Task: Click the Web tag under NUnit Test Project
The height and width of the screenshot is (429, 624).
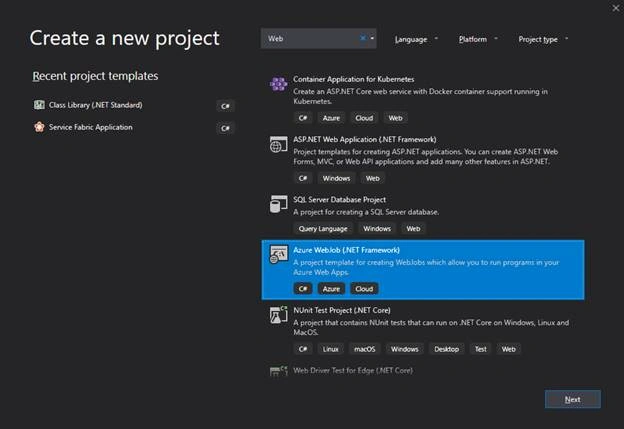Action: (508, 349)
